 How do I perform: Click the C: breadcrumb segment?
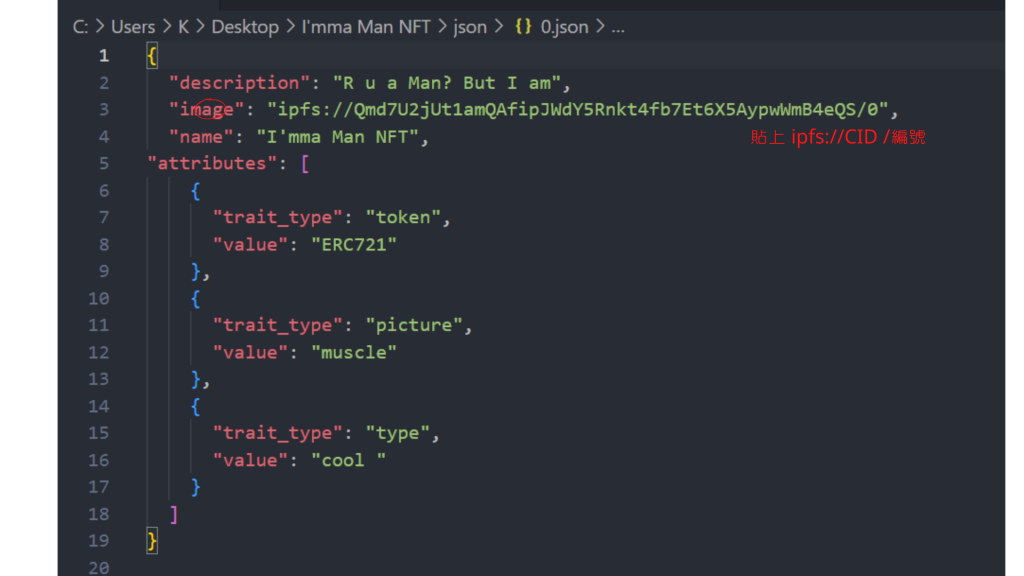80,27
